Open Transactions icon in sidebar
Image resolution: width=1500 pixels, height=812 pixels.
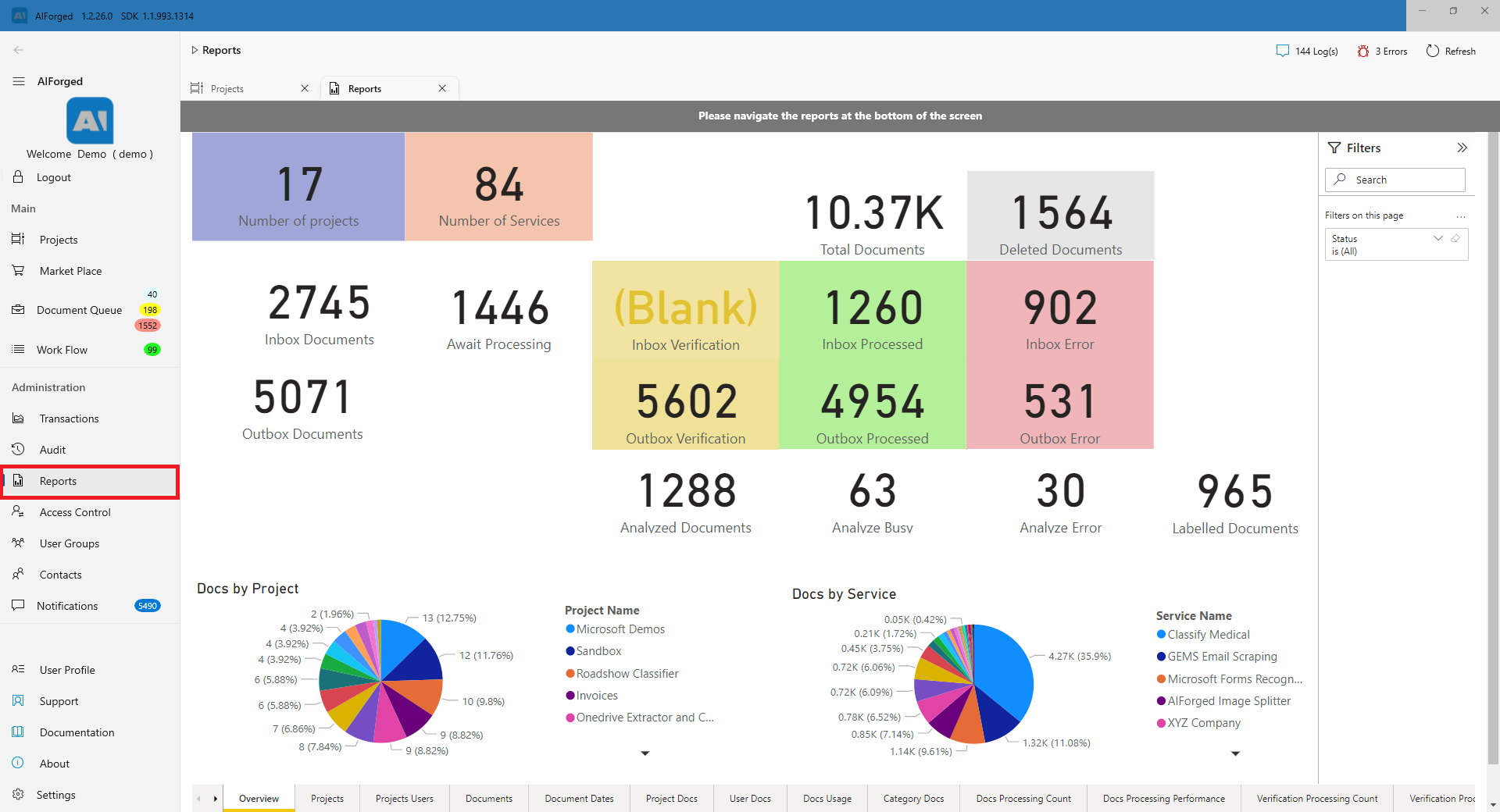click(x=18, y=418)
